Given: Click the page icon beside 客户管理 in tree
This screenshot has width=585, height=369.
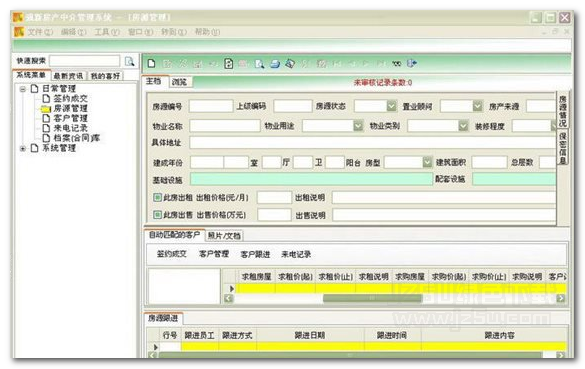Looking at the screenshot, I should click(x=46, y=118).
